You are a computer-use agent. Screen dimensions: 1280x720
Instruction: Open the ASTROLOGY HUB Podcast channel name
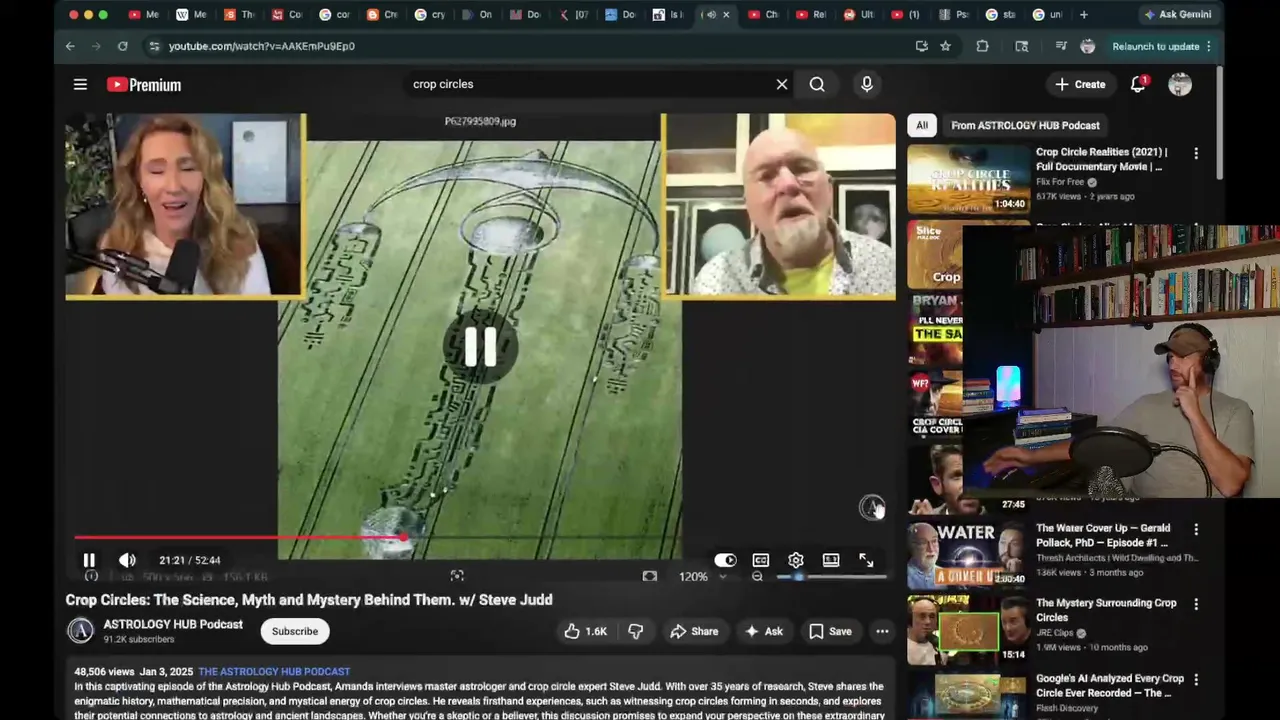click(x=173, y=624)
